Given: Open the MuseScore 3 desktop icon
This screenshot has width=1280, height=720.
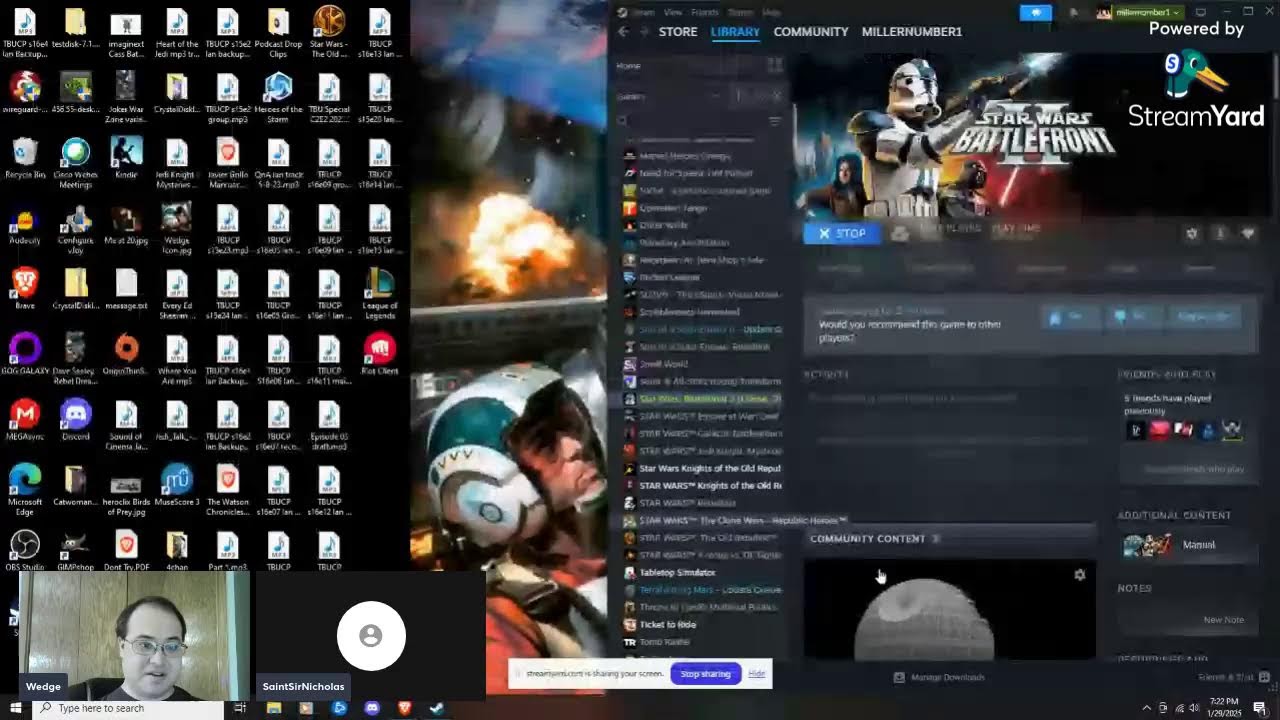Looking at the screenshot, I should (x=177, y=486).
